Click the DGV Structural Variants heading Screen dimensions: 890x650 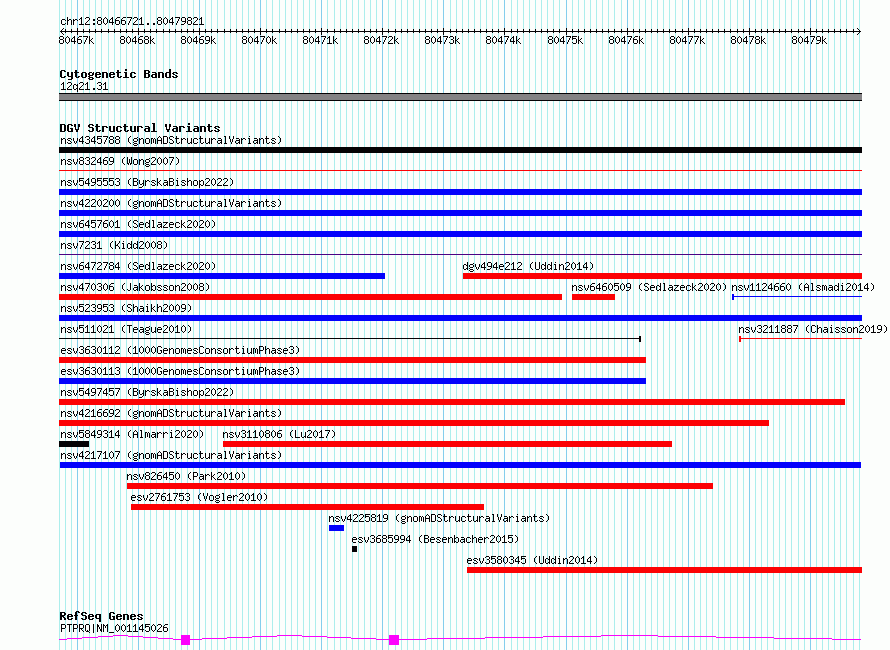(x=140, y=128)
